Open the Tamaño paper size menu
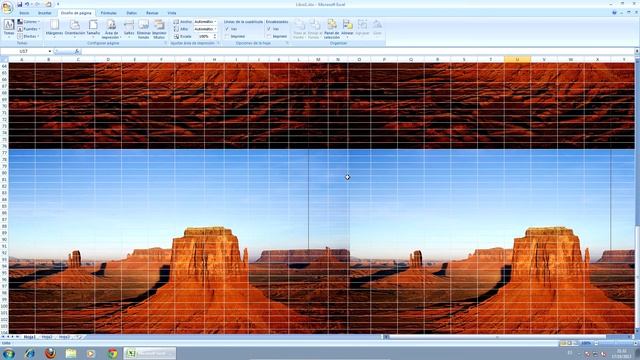The height and width of the screenshot is (360, 640). 93,29
